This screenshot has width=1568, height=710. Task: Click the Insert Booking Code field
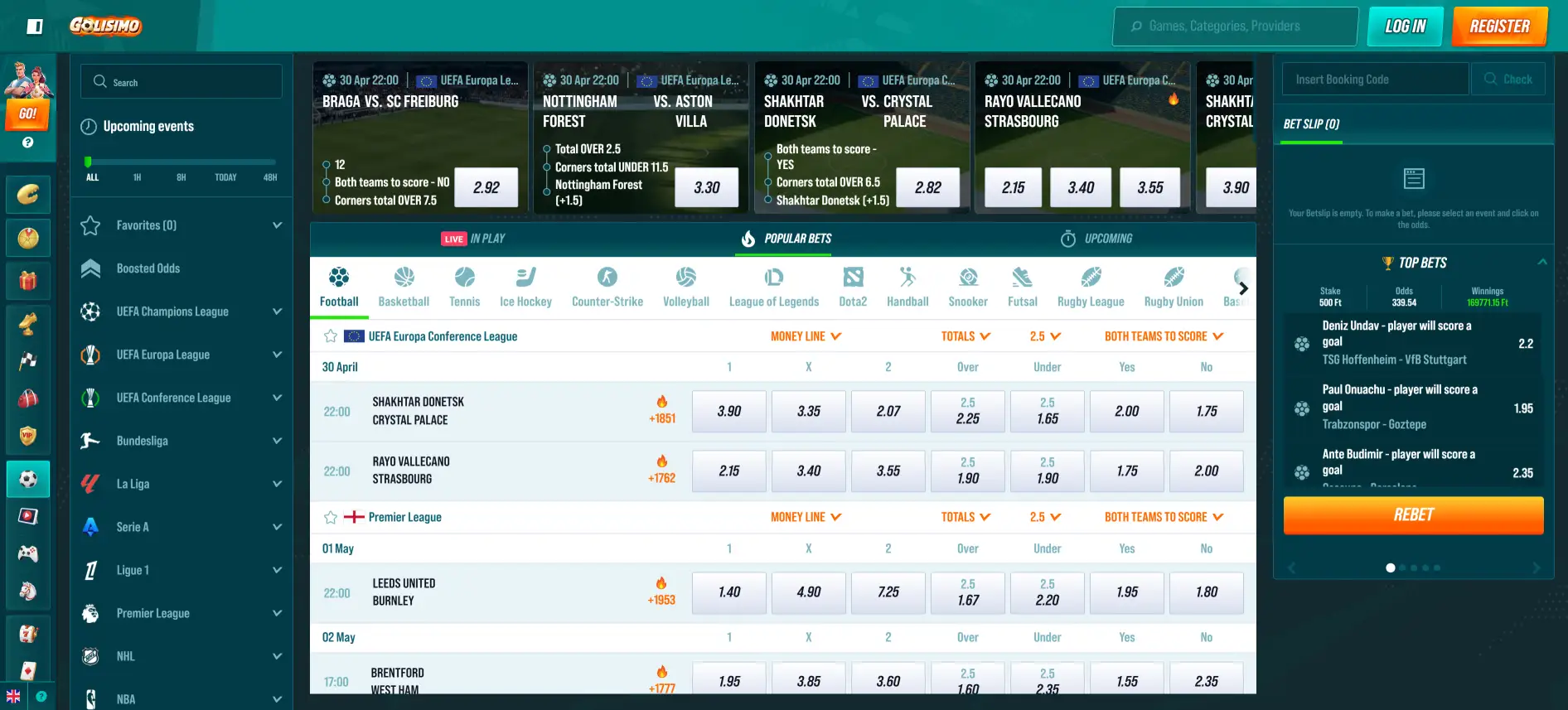pyautogui.click(x=1375, y=80)
